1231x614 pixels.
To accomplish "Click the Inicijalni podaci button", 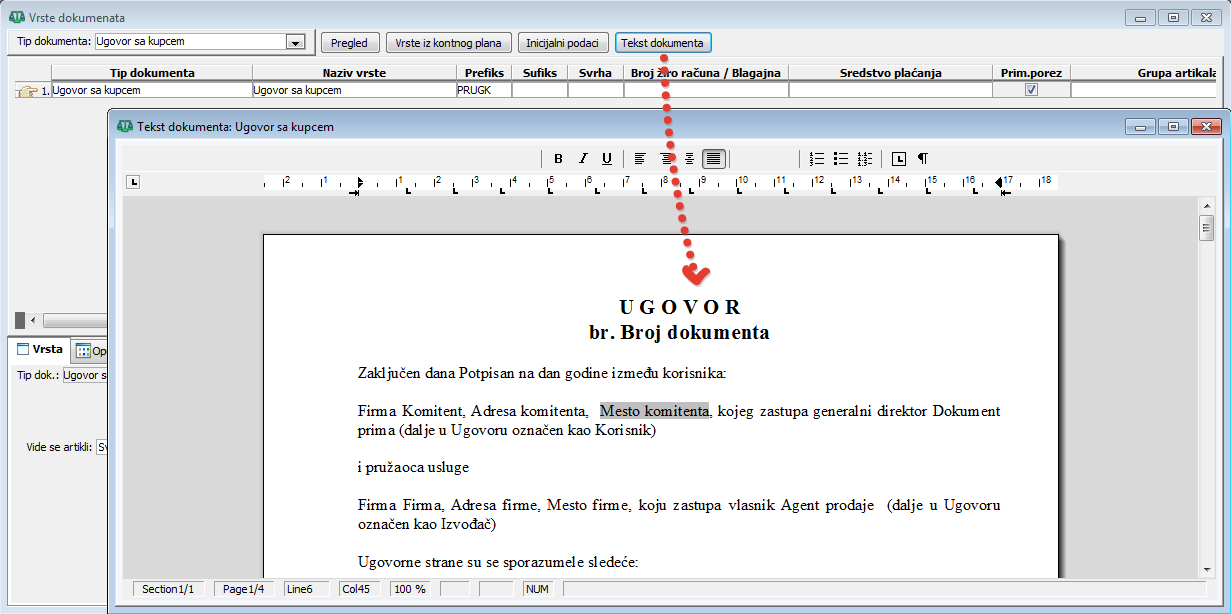I will [563, 43].
